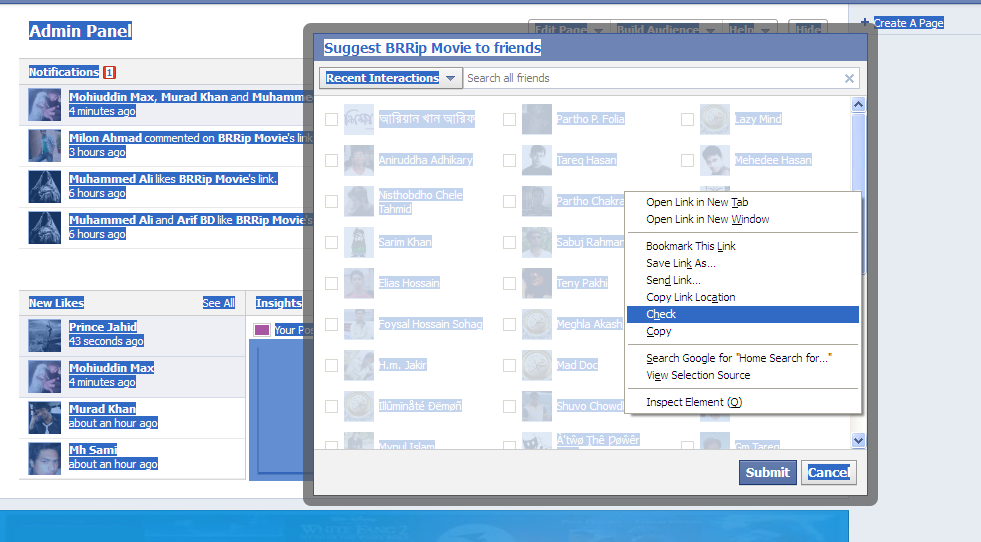Image resolution: width=981 pixels, height=542 pixels.
Task: Select the checkbox for Tareq Hasan
Action: 509,160
